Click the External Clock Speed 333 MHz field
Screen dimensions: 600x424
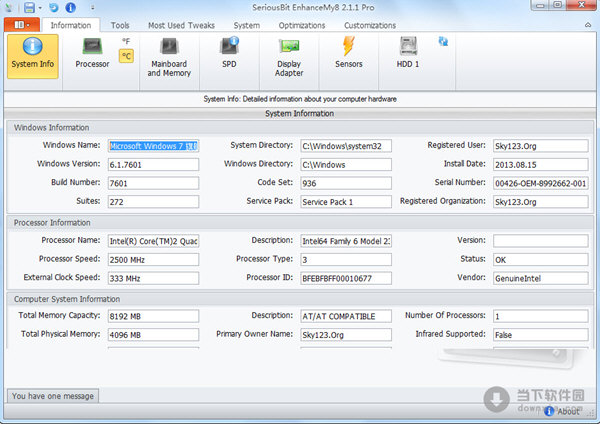click(153, 278)
